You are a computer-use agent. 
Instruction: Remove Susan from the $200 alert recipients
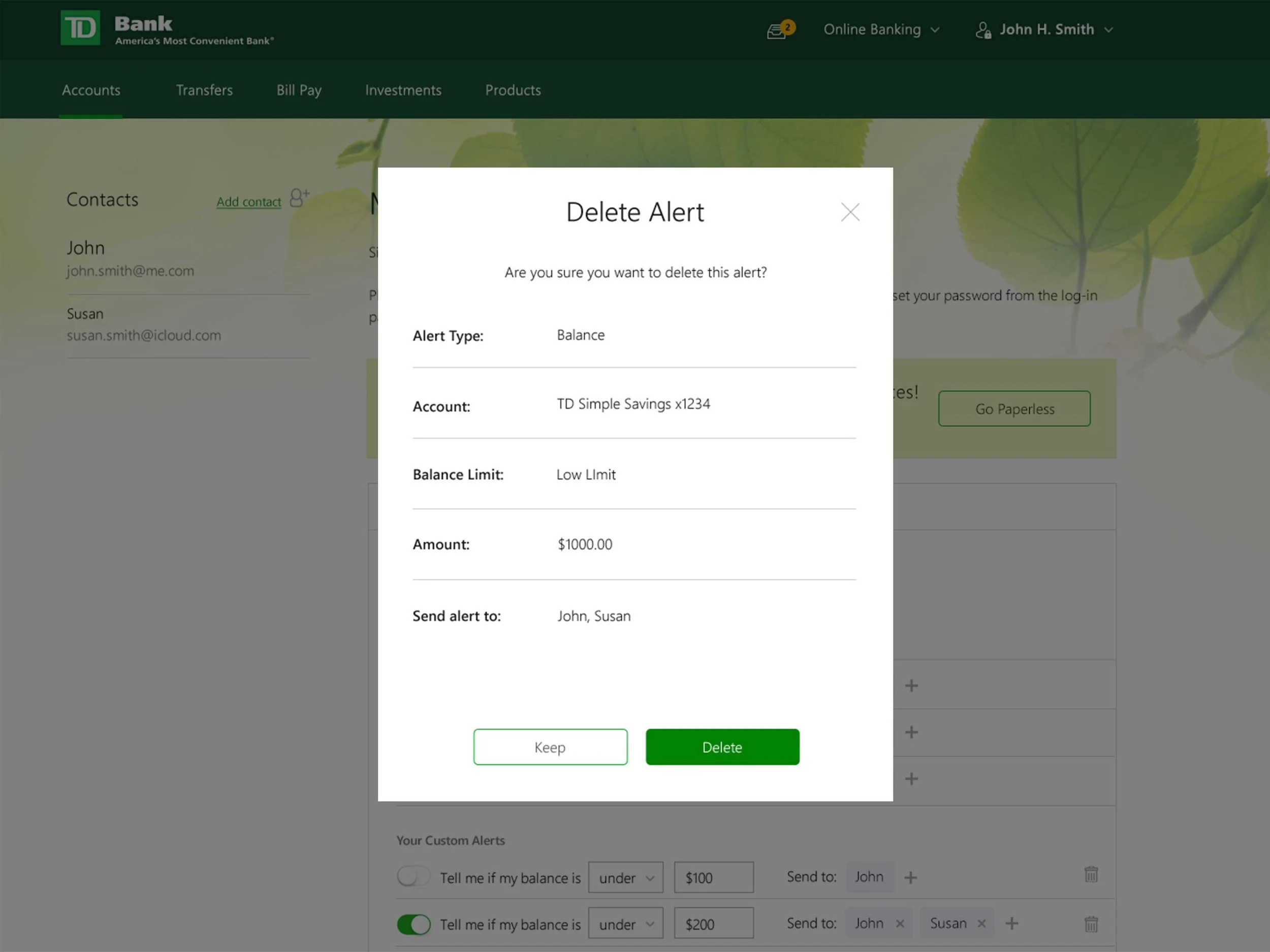tap(981, 923)
